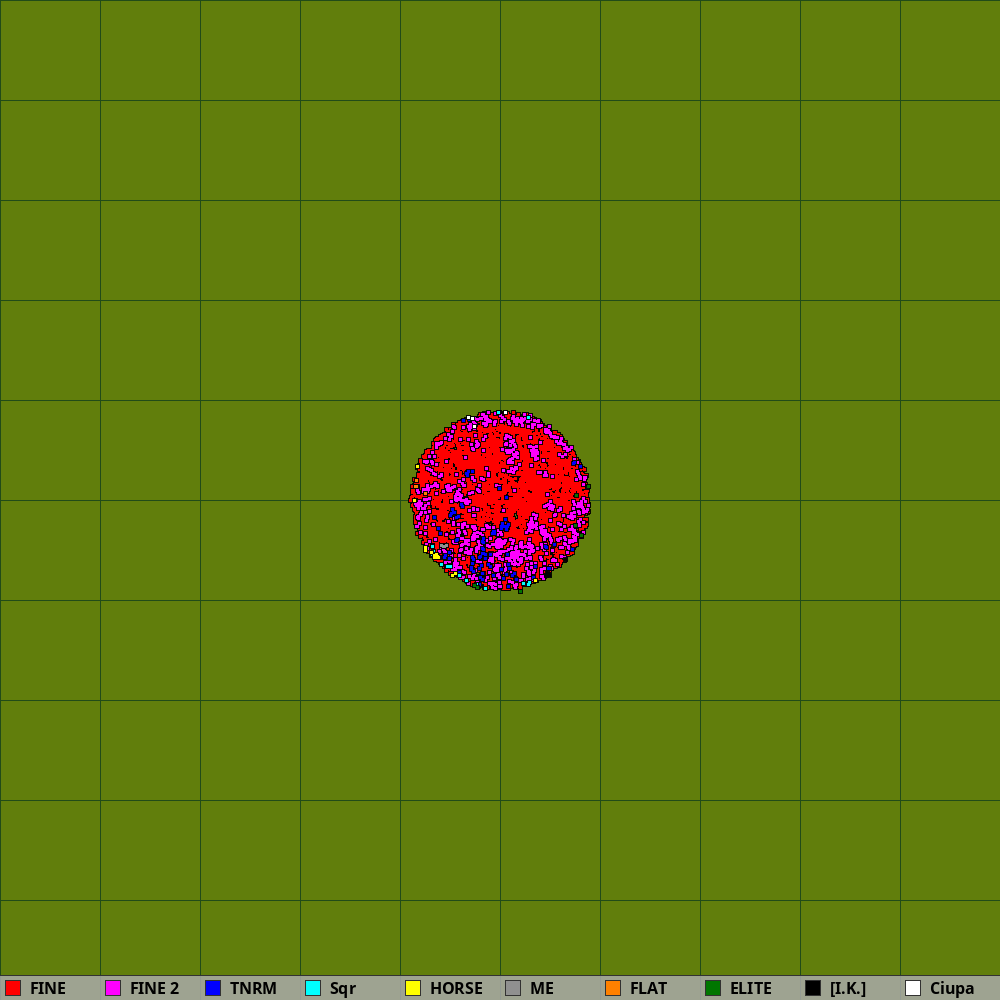Click the blue cluster inside the colony

481,553
